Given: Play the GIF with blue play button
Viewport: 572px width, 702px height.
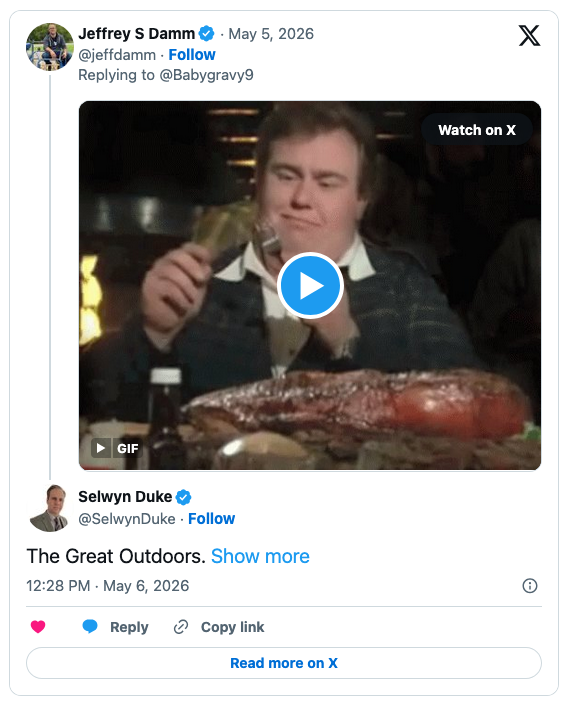Looking at the screenshot, I should click(310, 285).
